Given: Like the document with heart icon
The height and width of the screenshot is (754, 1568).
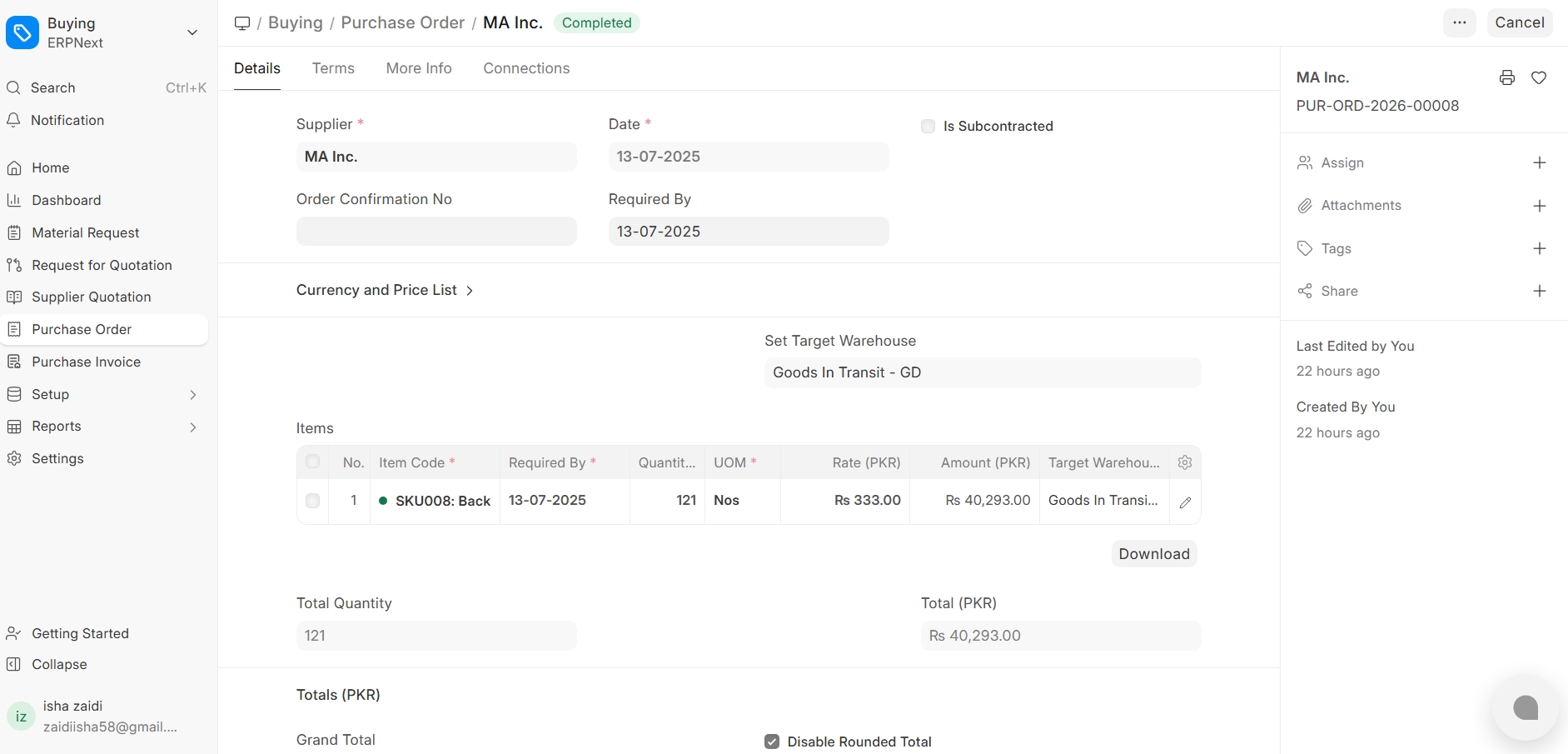Looking at the screenshot, I should pos(1539,77).
